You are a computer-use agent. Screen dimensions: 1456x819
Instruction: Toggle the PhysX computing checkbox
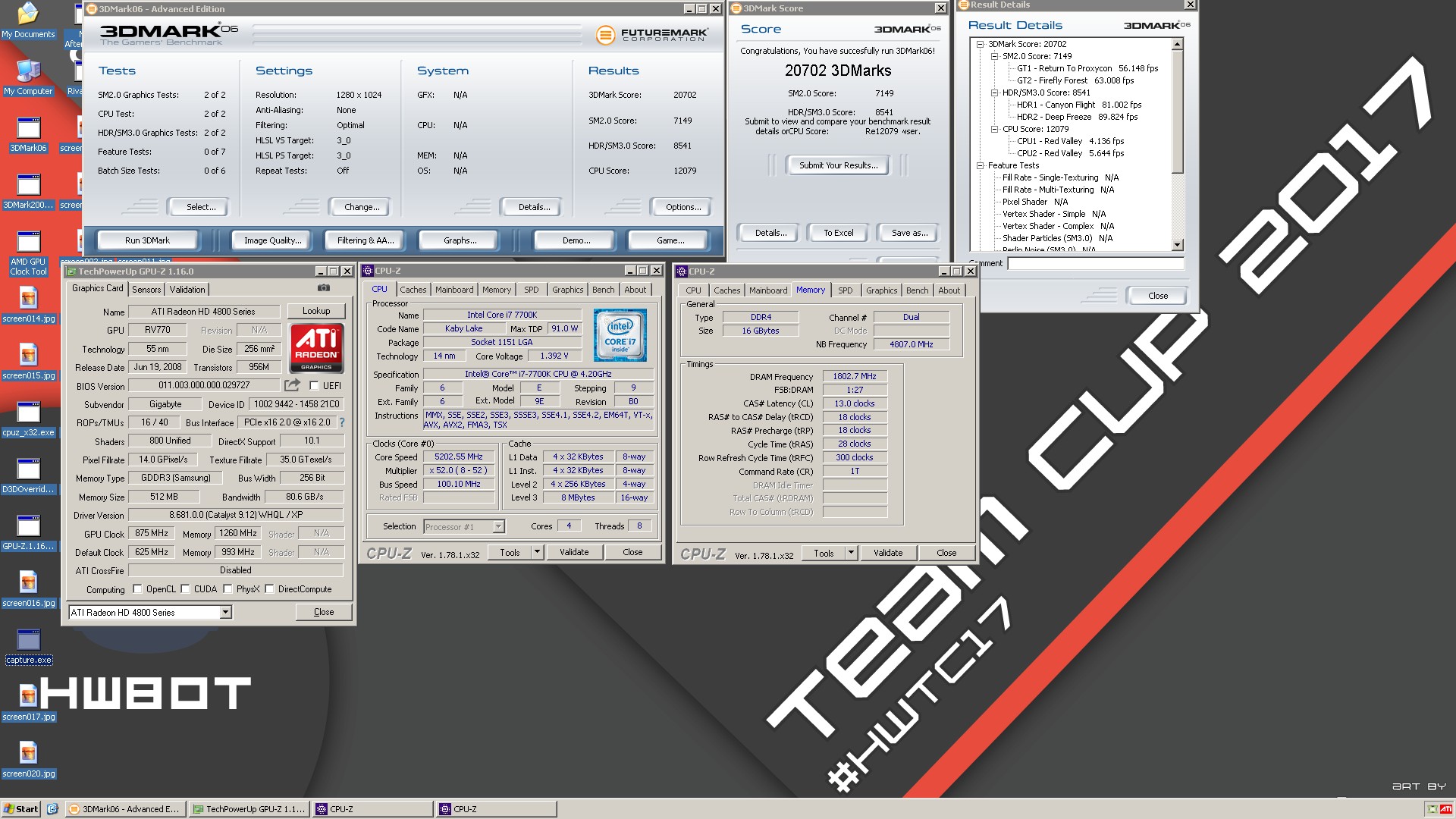(227, 589)
